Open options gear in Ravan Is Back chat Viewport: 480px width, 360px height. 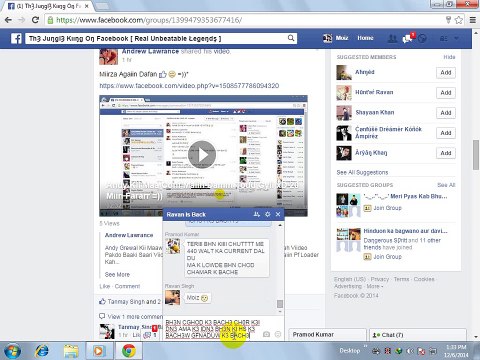(x=267, y=214)
